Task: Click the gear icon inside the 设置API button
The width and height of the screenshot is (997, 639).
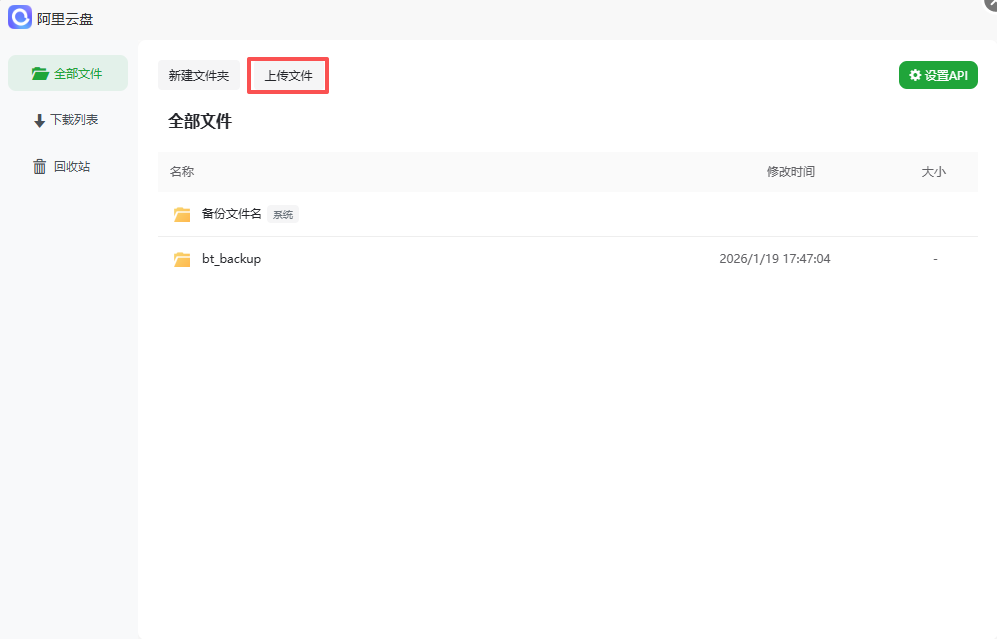Action: [915, 74]
